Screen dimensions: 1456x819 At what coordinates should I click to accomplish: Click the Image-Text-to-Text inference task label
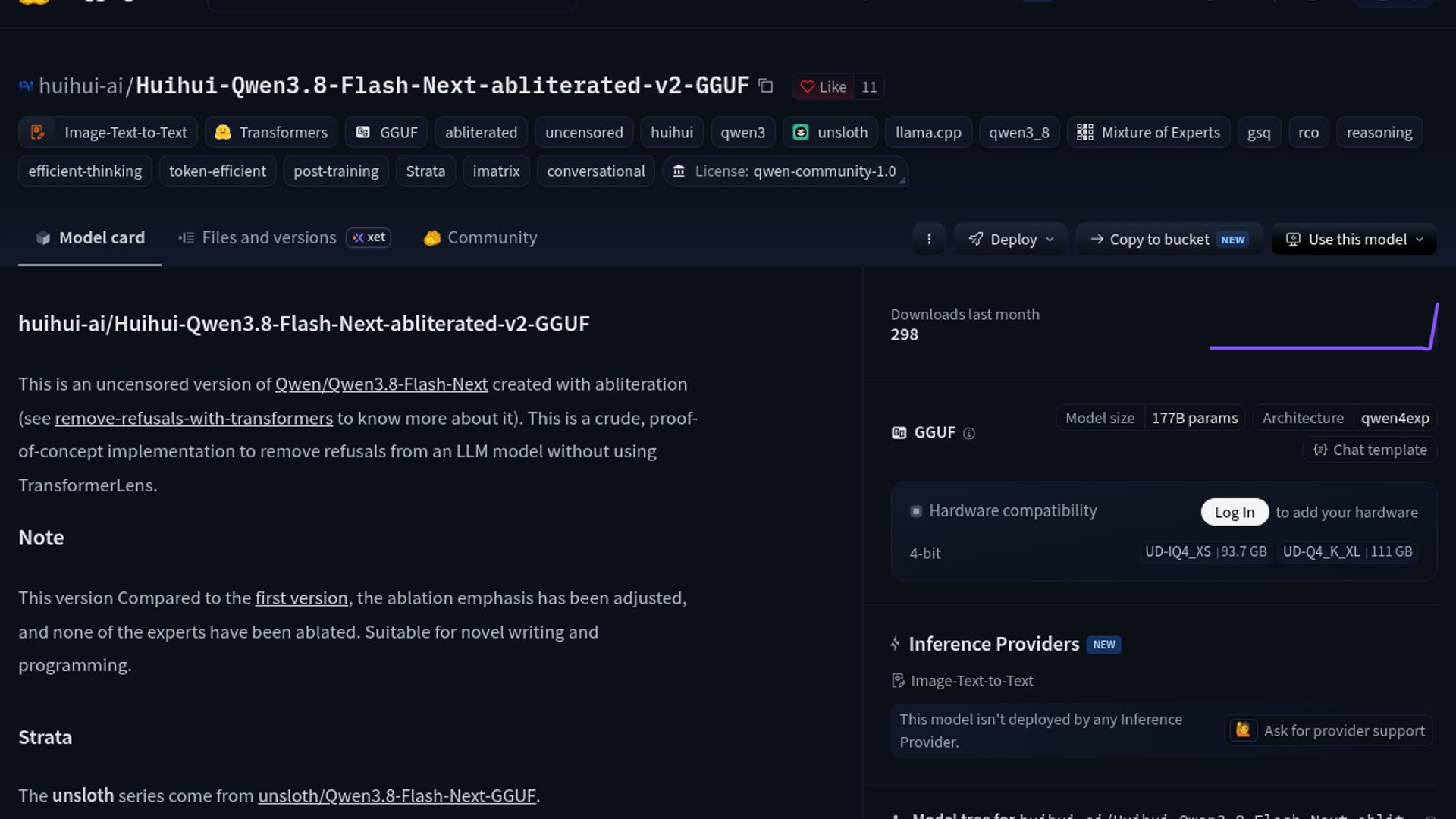(x=963, y=680)
